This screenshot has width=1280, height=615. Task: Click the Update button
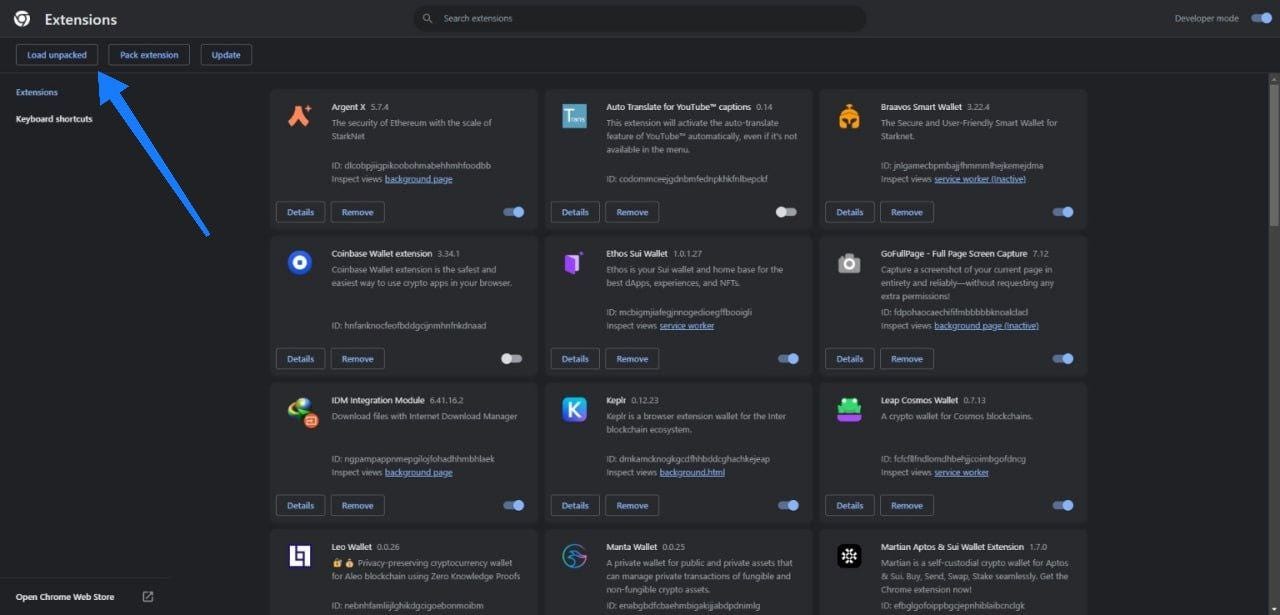226,55
